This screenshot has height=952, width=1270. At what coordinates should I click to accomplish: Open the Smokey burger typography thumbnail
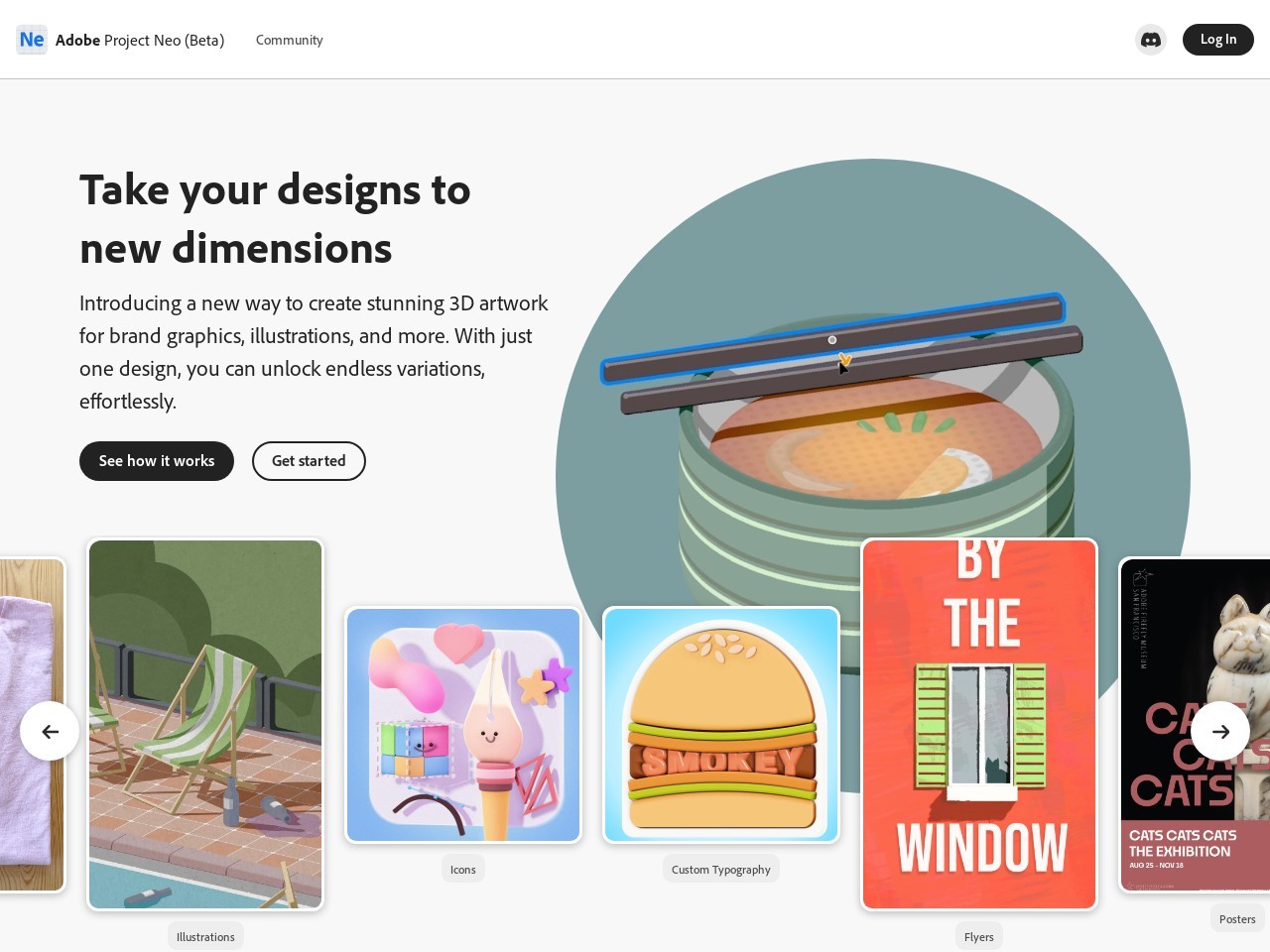(721, 725)
